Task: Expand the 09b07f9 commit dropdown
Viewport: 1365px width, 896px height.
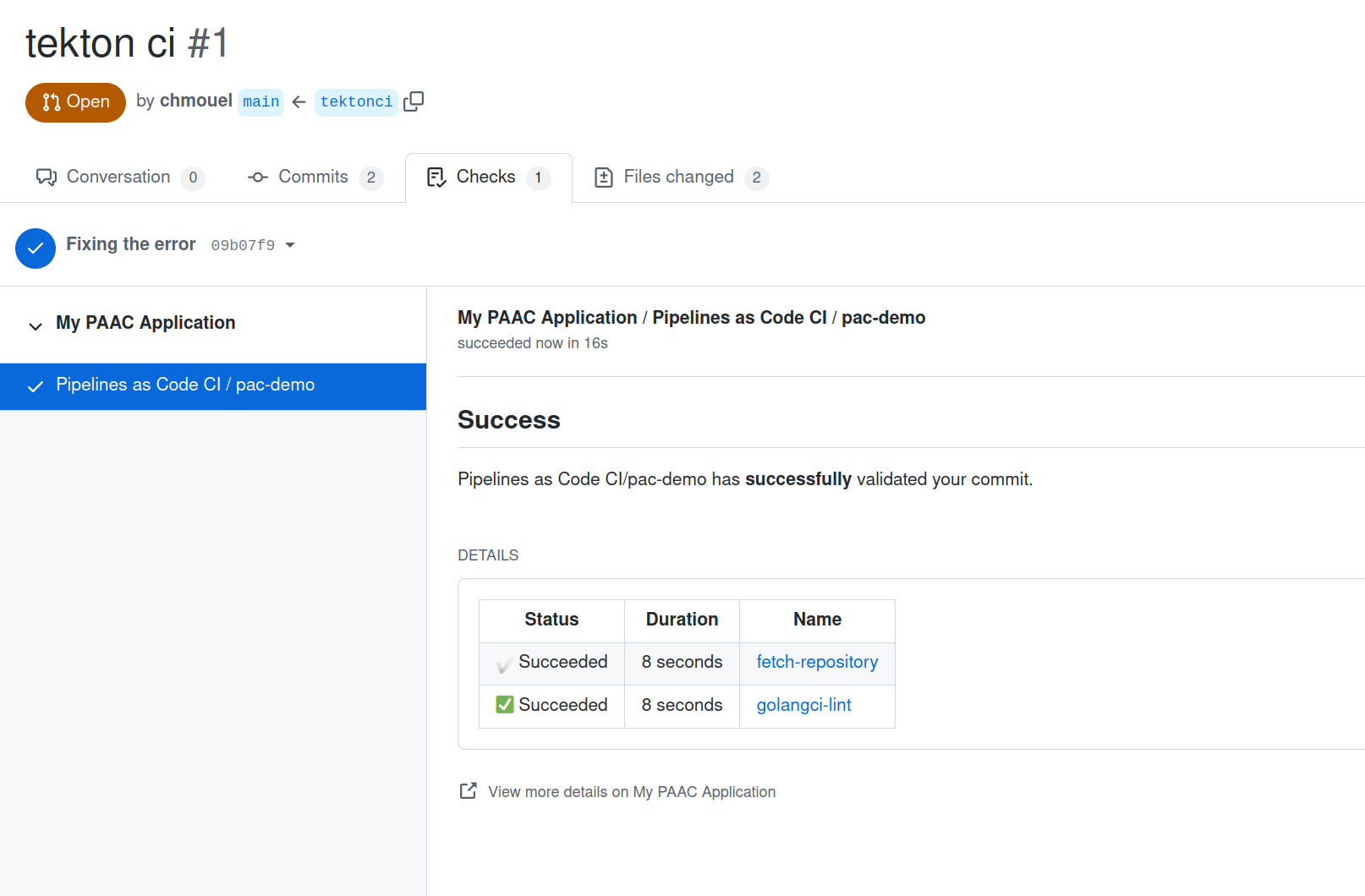Action: click(290, 245)
